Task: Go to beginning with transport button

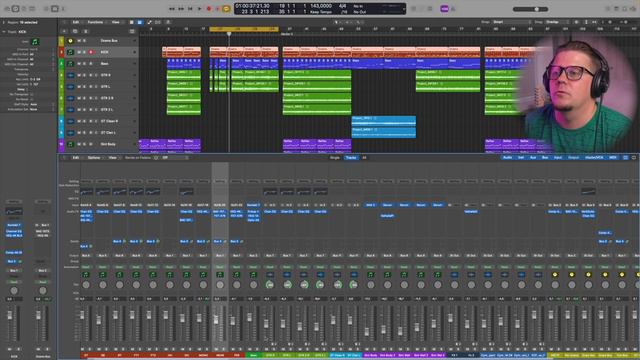Action: pos(190,9)
